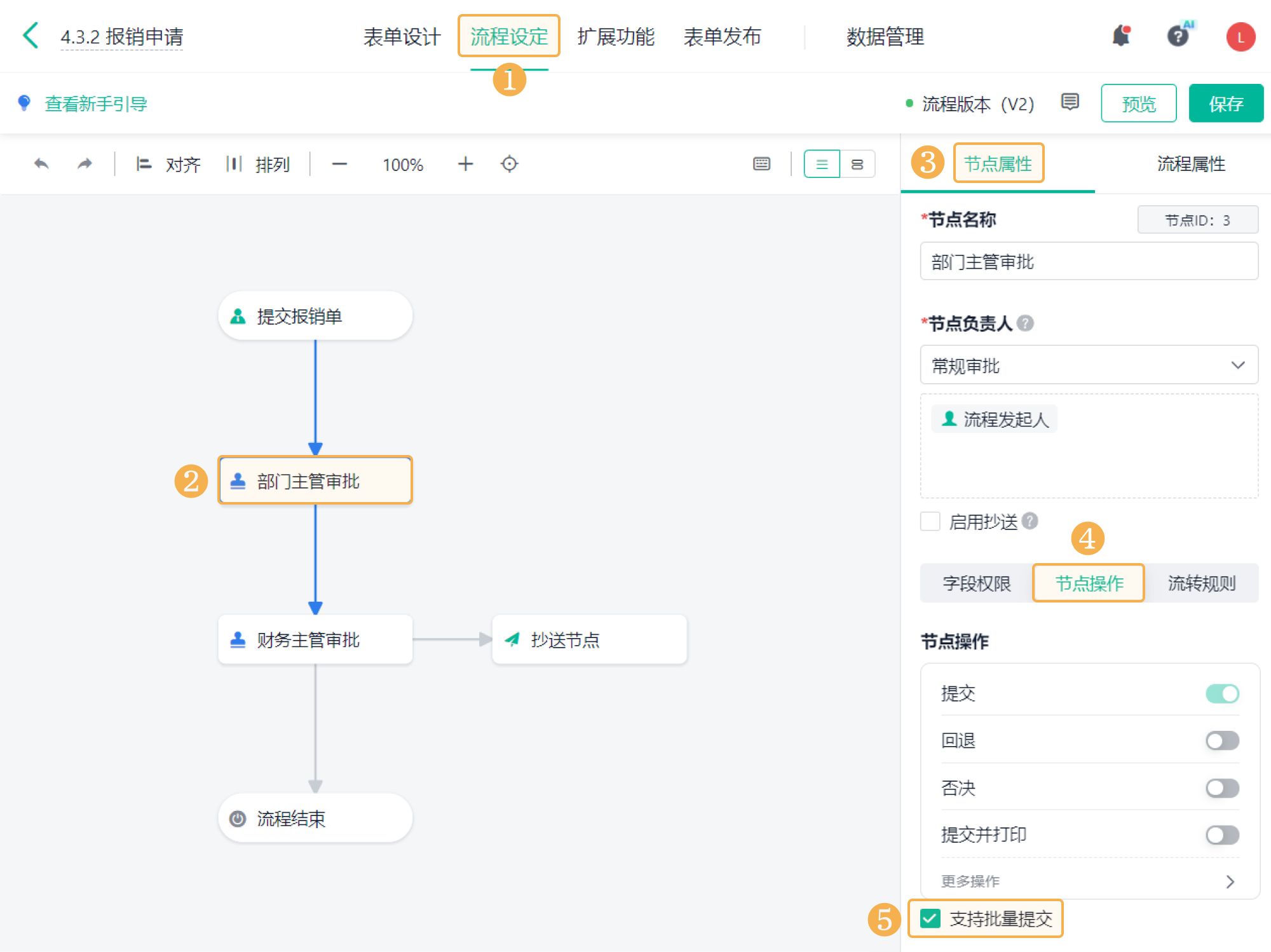Open the notification bell
Screen dimensions: 1271x952
pos(1122,36)
